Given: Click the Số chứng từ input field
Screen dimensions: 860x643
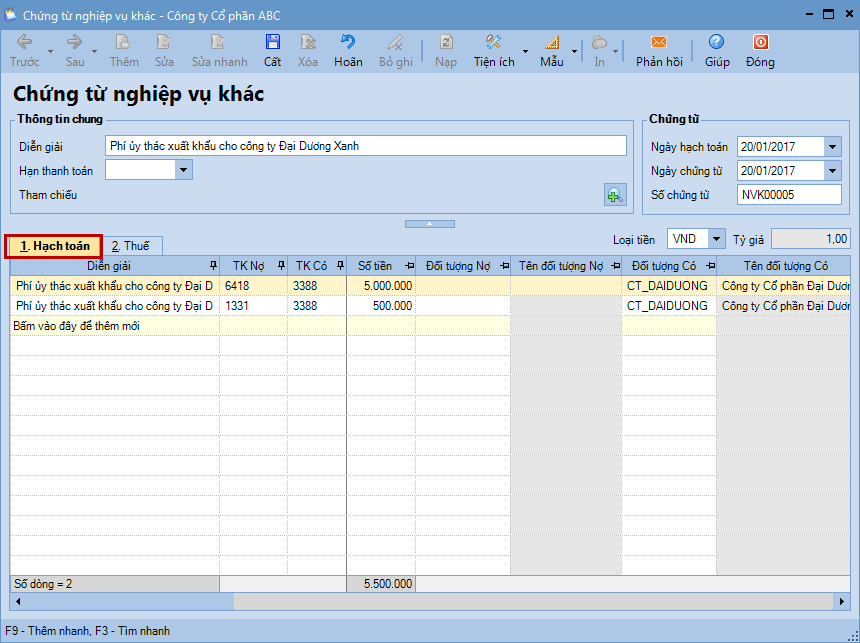Looking at the screenshot, I should click(x=788, y=195).
